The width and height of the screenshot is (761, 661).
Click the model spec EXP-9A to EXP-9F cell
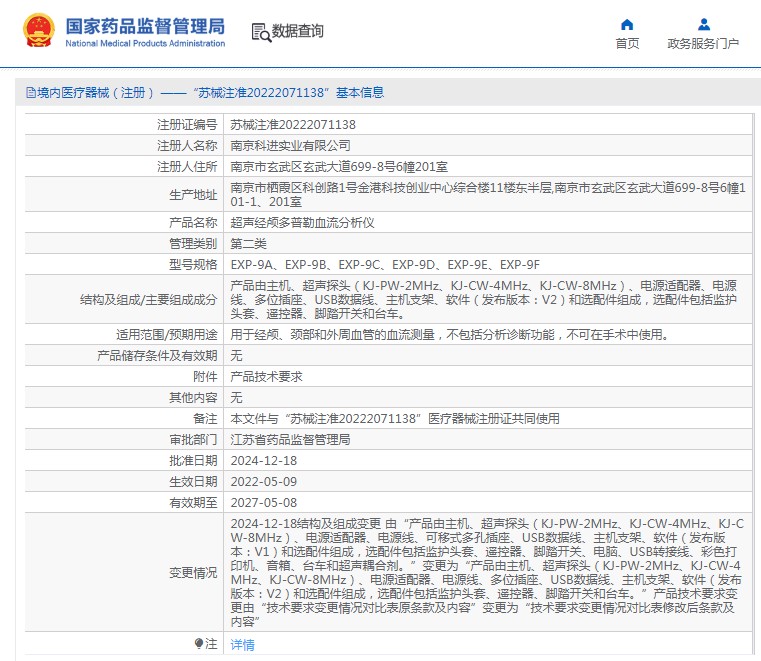click(385, 264)
